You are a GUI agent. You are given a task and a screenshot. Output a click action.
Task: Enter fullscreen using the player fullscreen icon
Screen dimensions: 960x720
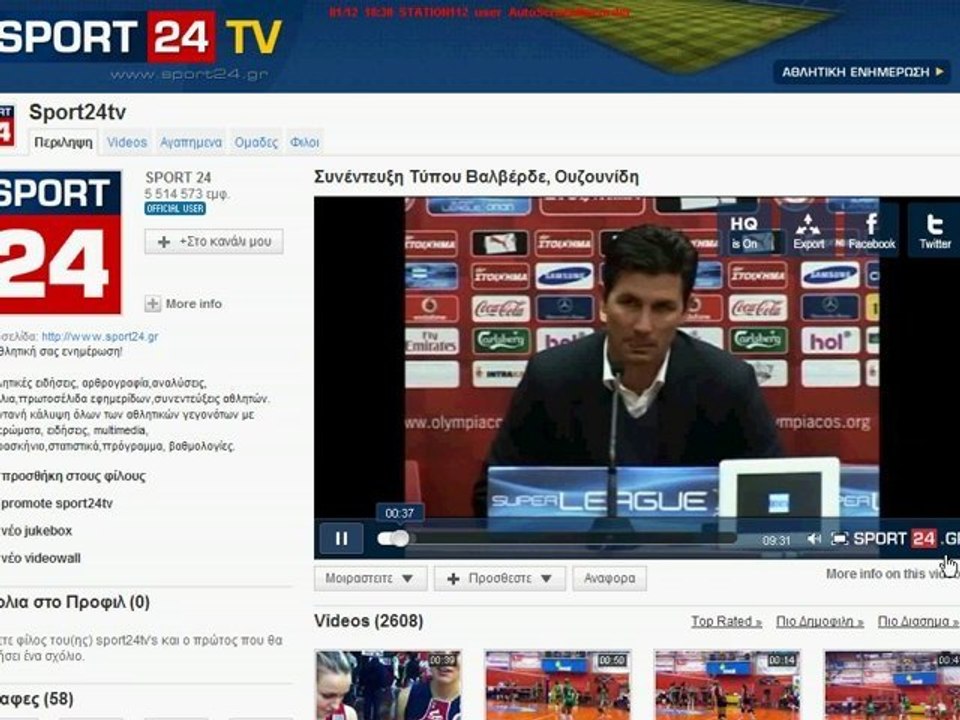pyautogui.click(x=839, y=539)
